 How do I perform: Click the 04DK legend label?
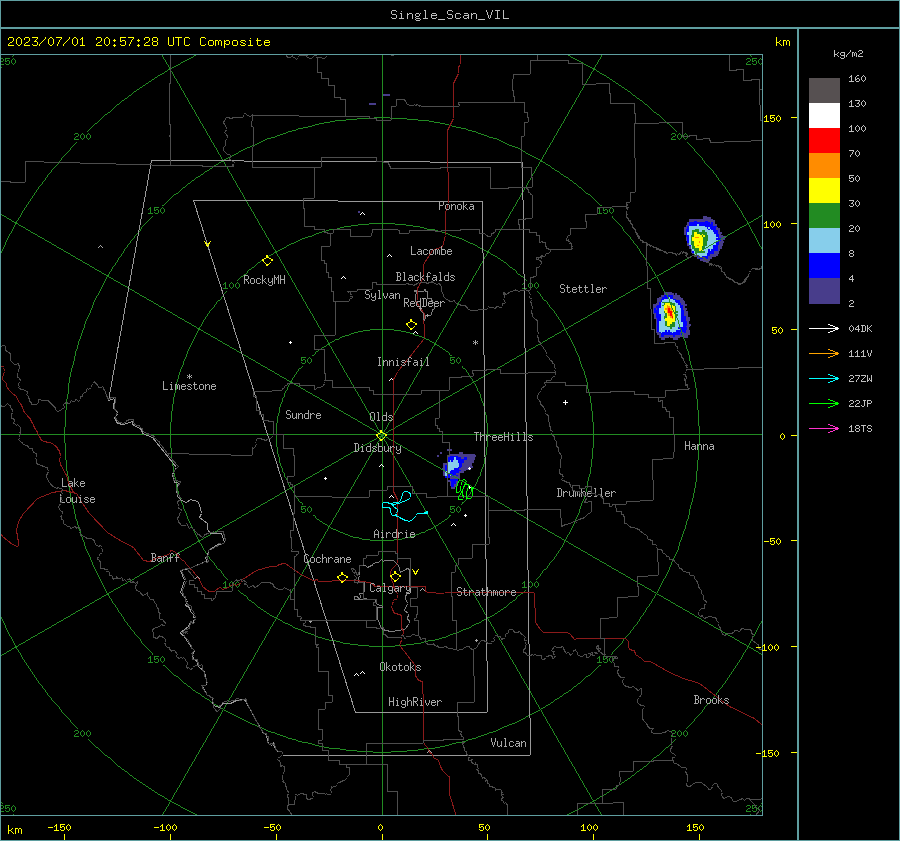coord(860,328)
